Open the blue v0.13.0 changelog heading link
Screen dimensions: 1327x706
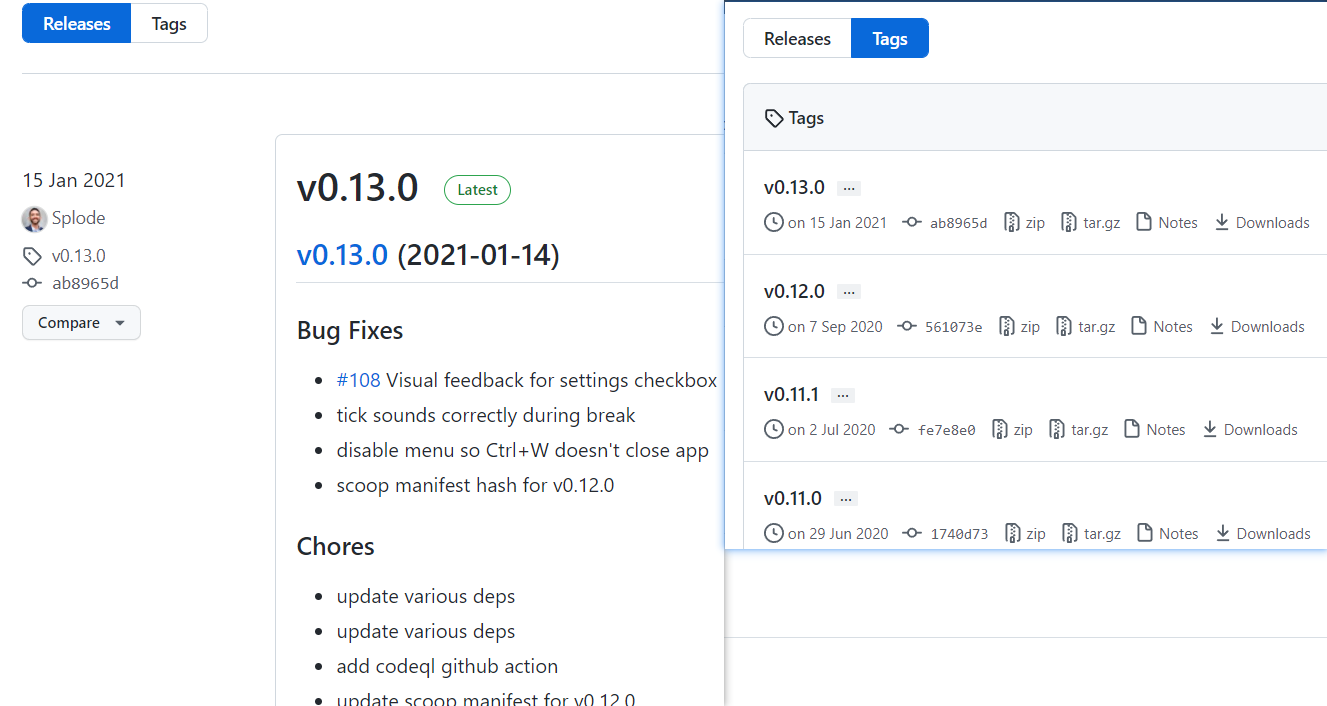342,255
